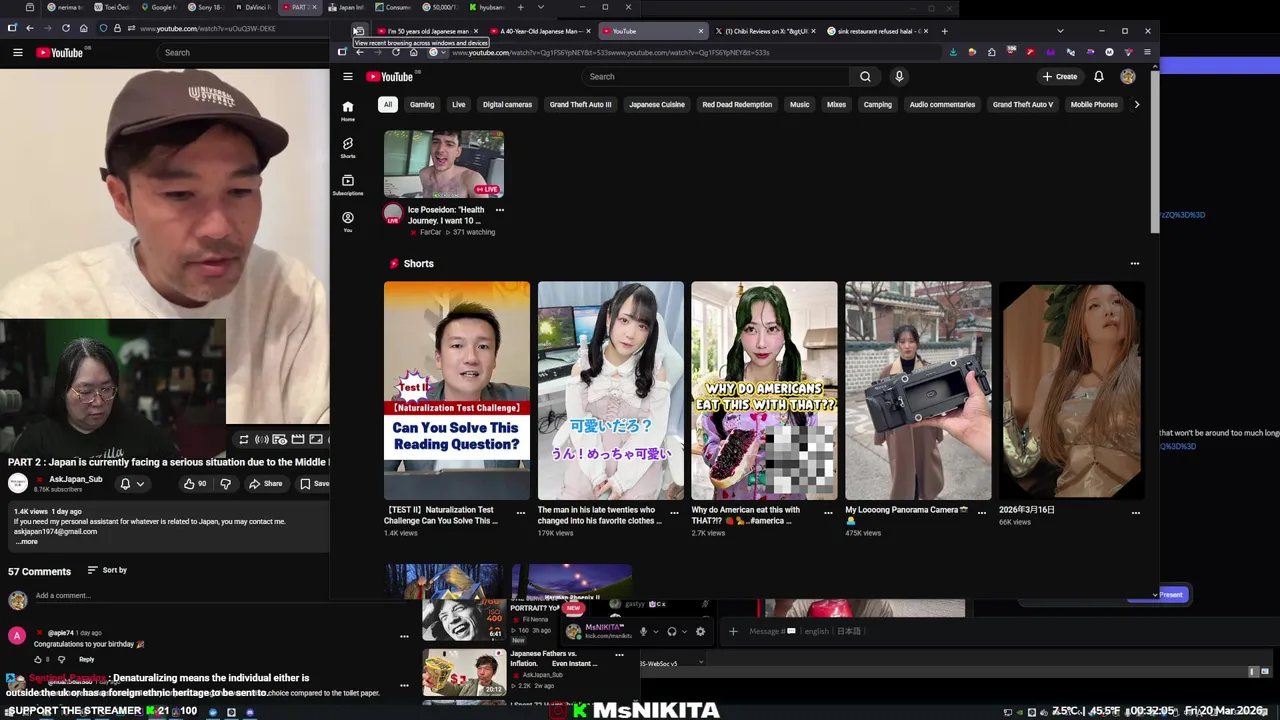Open the You section in the sidebar
The image size is (1280, 720).
coord(348,221)
